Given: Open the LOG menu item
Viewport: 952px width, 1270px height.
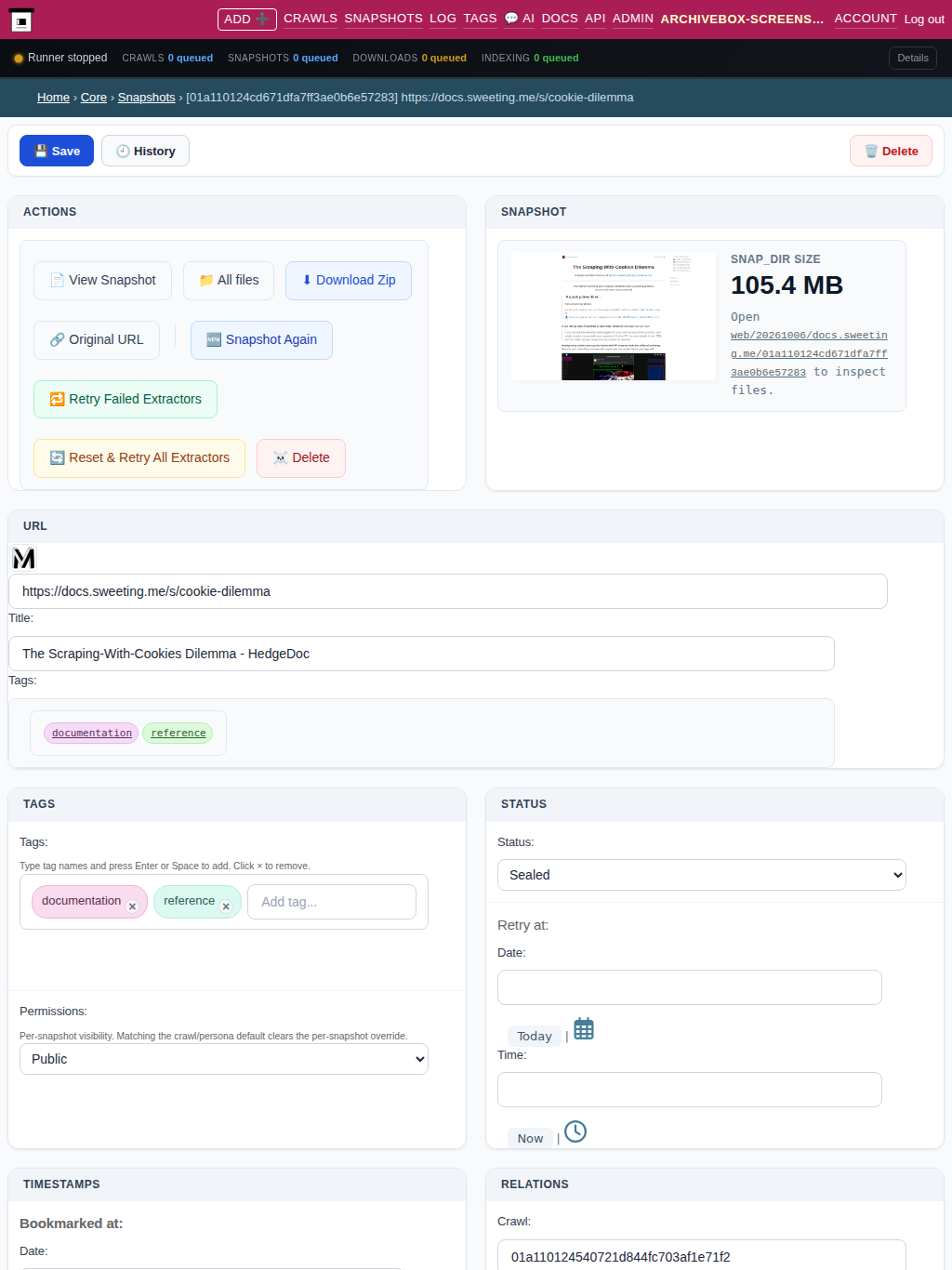Looking at the screenshot, I should point(443,19).
